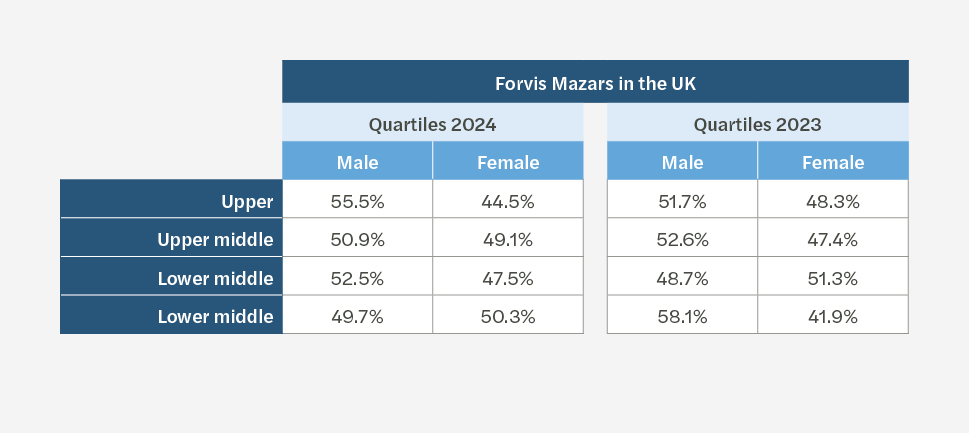Click the cell showing 51.7%

pyautogui.click(x=682, y=201)
